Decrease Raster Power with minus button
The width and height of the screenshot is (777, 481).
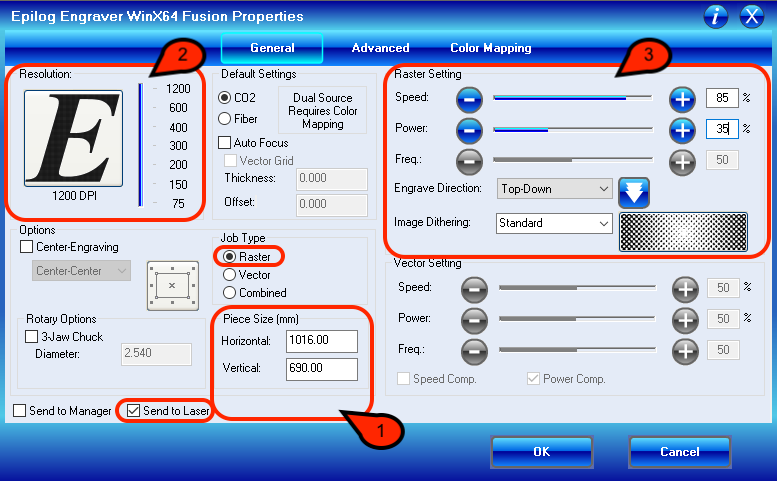(x=469, y=129)
